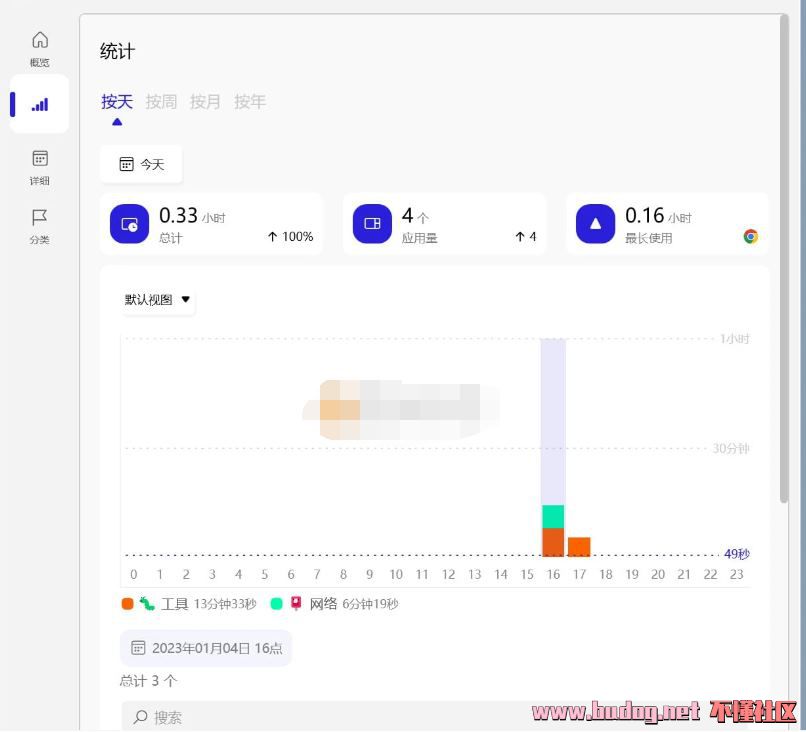Click the 2023年01月04日 16点 date chip
This screenshot has height=732, width=806.
tap(206, 648)
